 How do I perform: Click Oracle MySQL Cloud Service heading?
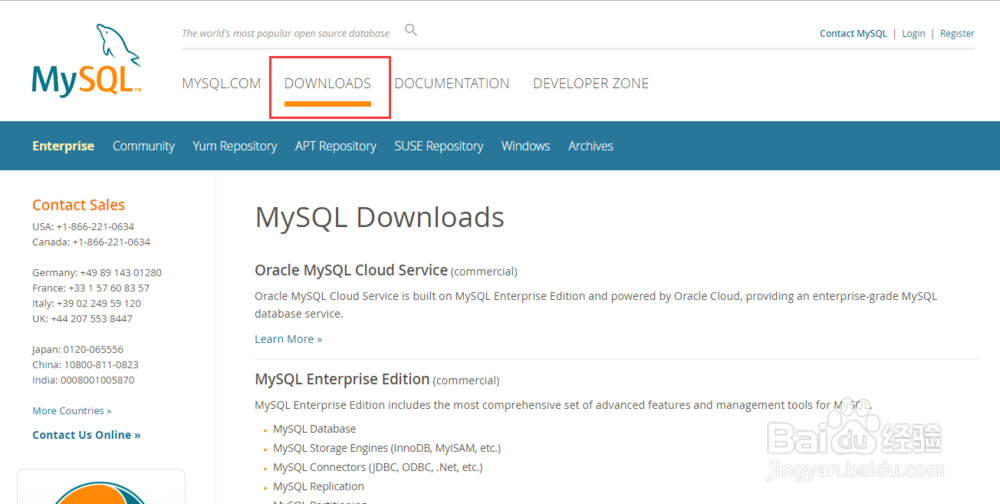click(351, 271)
